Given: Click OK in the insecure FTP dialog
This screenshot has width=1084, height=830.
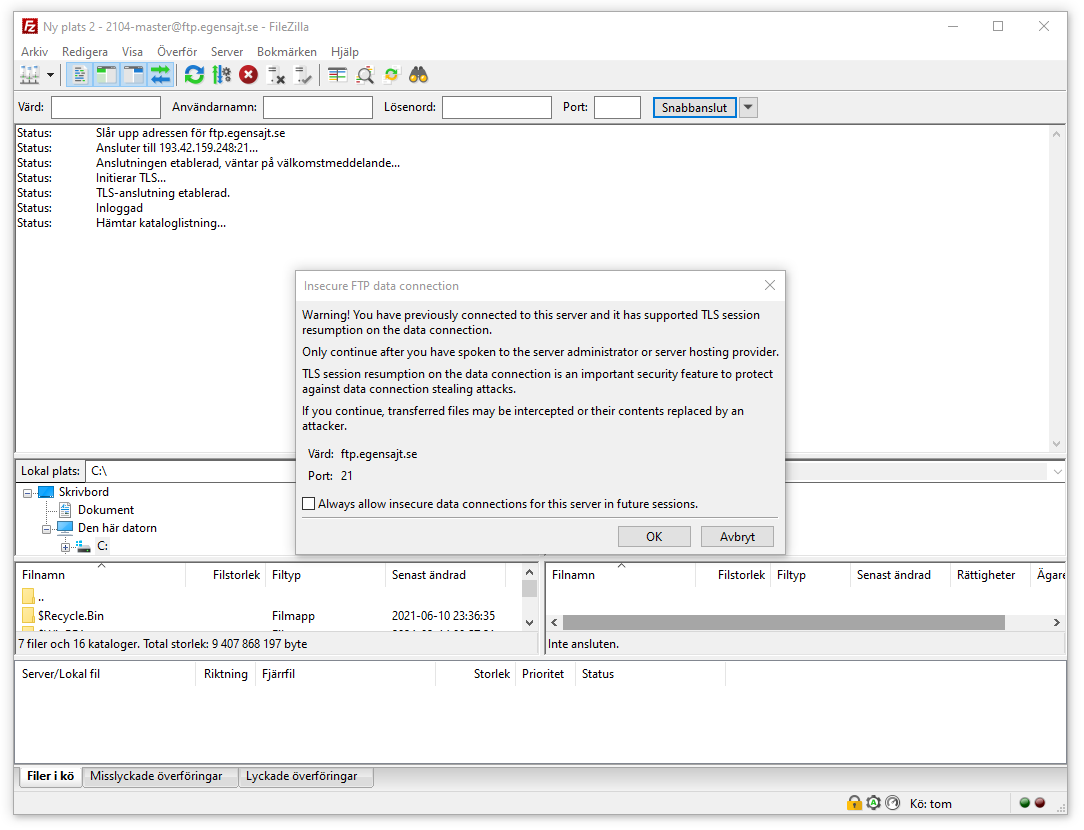Looking at the screenshot, I should (x=654, y=537).
